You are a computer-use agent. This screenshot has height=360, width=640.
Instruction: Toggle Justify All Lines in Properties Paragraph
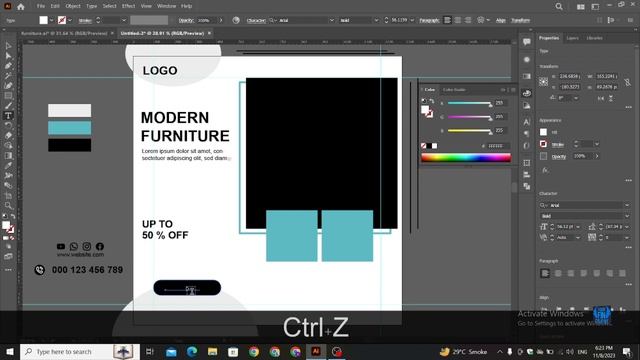(622, 273)
